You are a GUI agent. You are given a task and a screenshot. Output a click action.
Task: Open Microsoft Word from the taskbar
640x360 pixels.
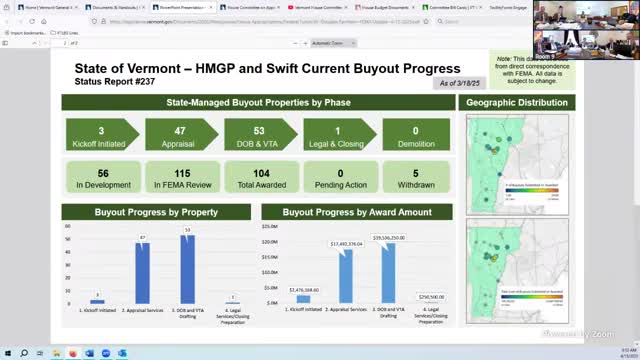(x=89, y=353)
